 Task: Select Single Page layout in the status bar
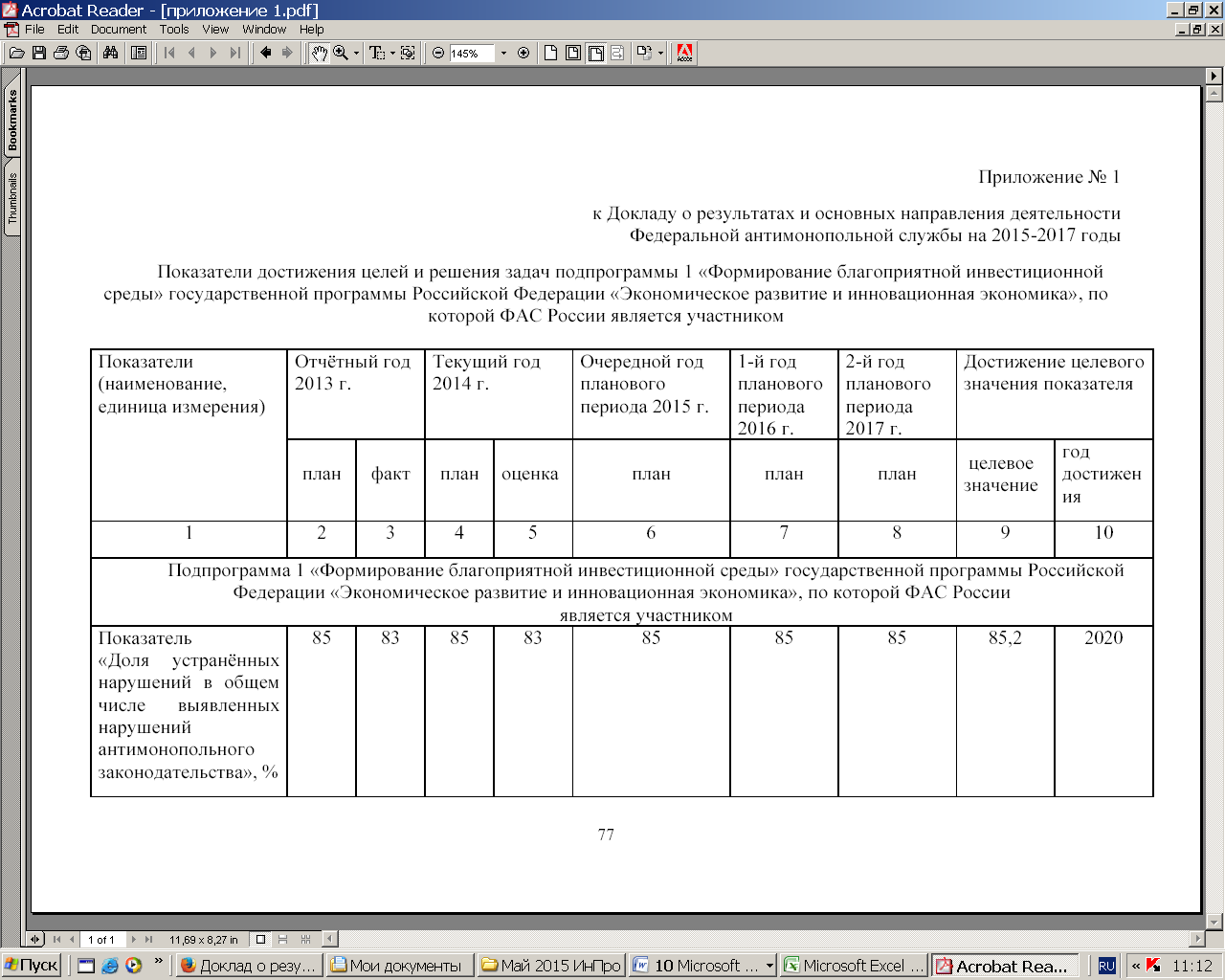(x=260, y=940)
